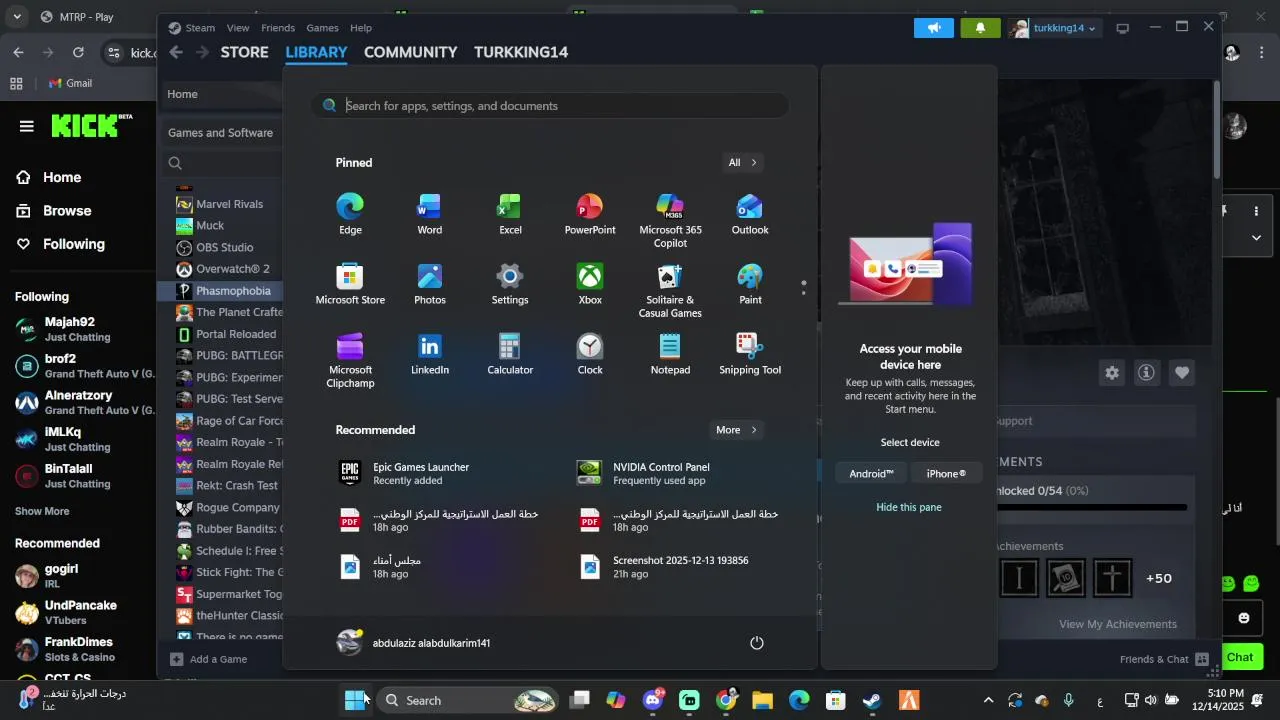Open turkking14 account dropdown in Steam
This screenshot has width=1280, height=720.
[1055, 28]
